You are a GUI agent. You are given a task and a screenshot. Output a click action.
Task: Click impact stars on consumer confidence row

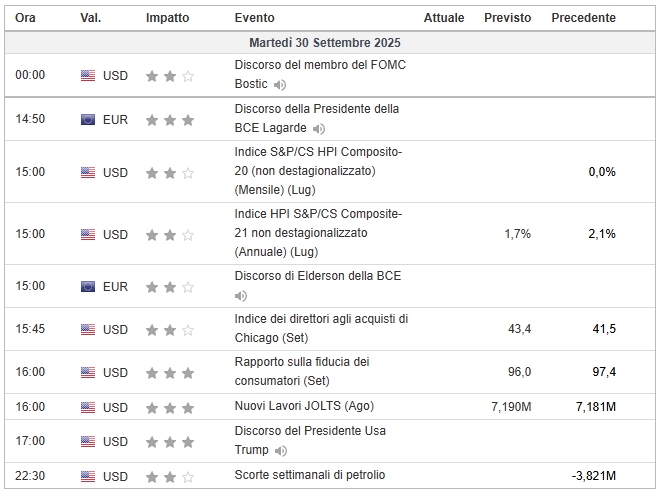tap(169, 373)
